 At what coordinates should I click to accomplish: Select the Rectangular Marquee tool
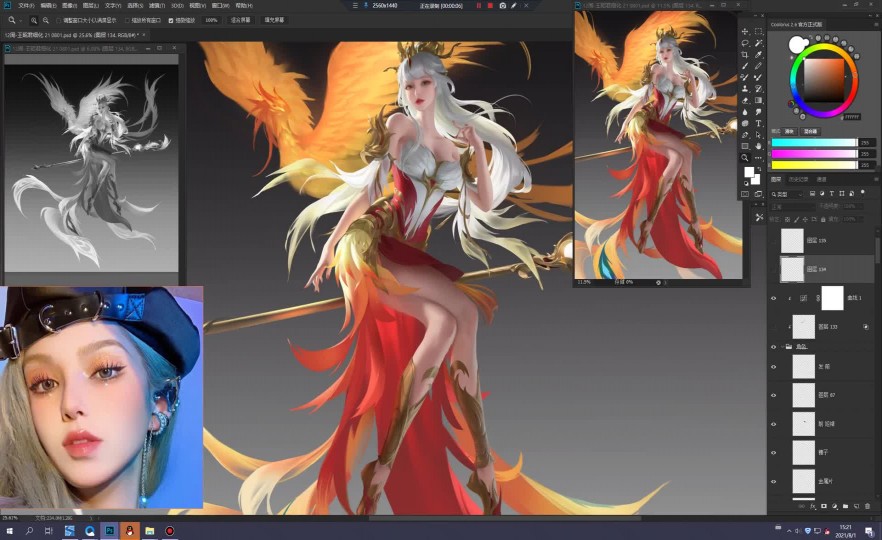pyautogui.click(x=758, y=32)
